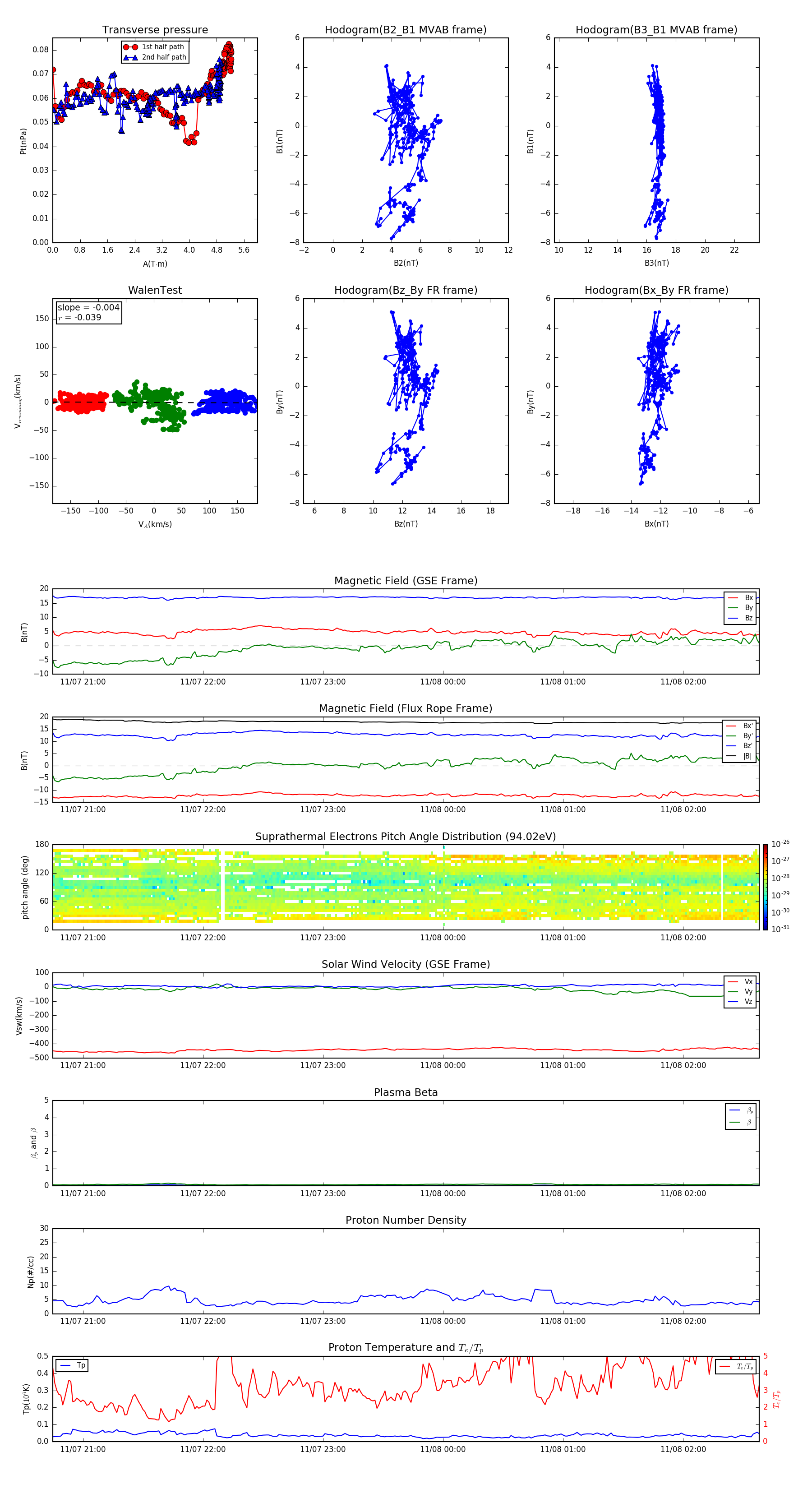Click the pitch angle colorbar gradient
Image resolution: width=812 pixels, height=1489 pixels.
765,887
